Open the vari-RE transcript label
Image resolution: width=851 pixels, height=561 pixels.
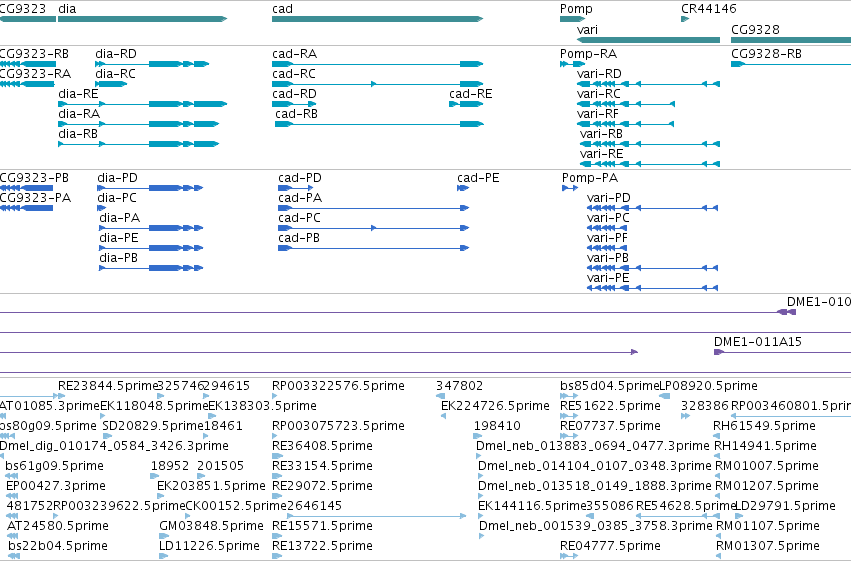601,154
